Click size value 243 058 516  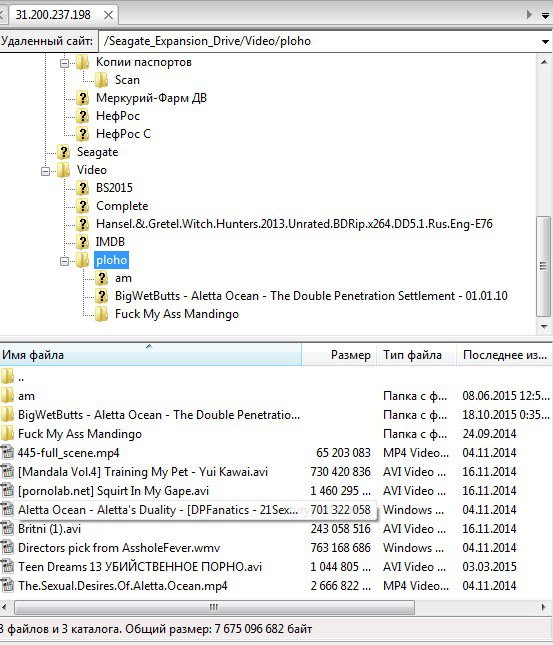coord(341,529)
